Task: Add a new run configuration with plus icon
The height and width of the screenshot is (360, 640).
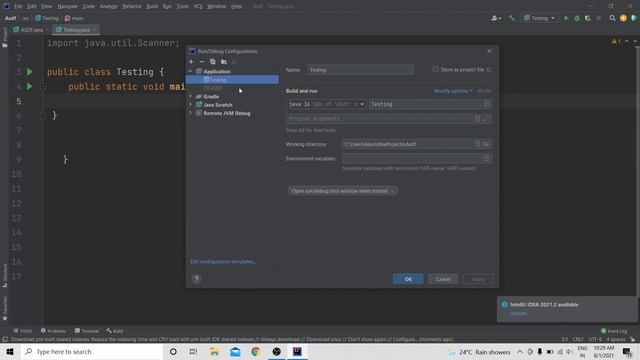Action: coord(191,62)
